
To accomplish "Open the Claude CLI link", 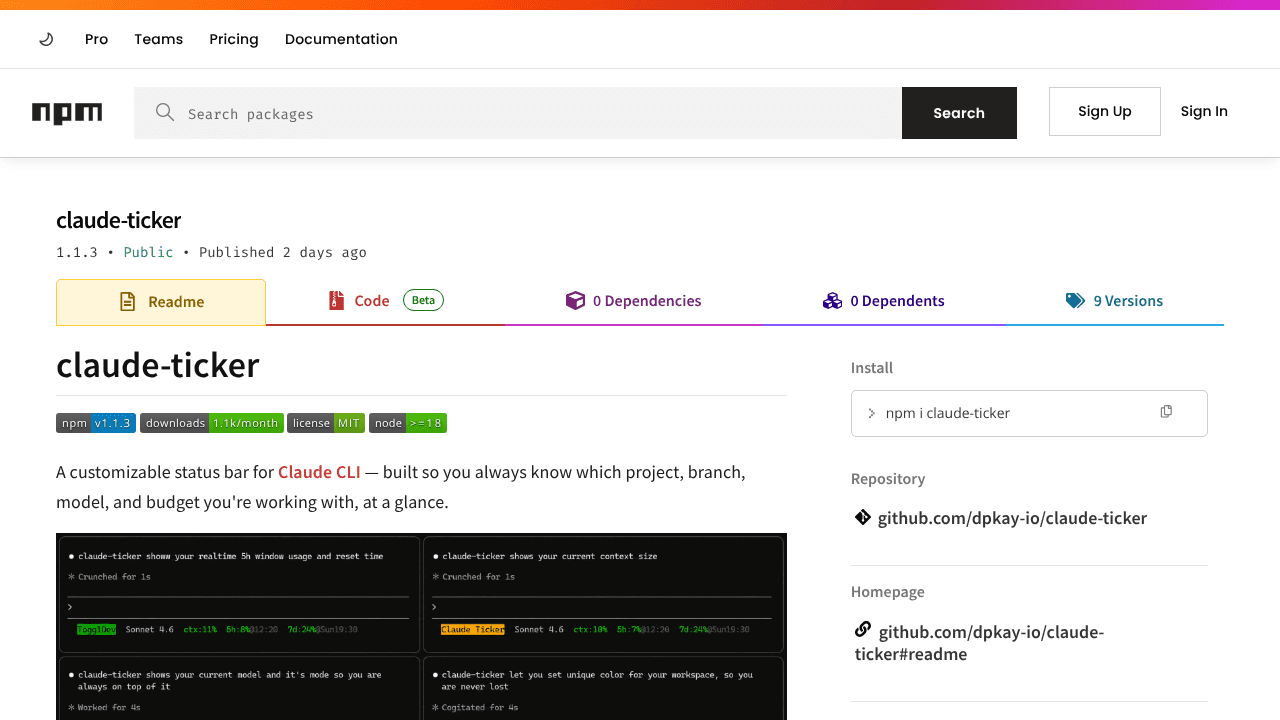I will 319,472.
